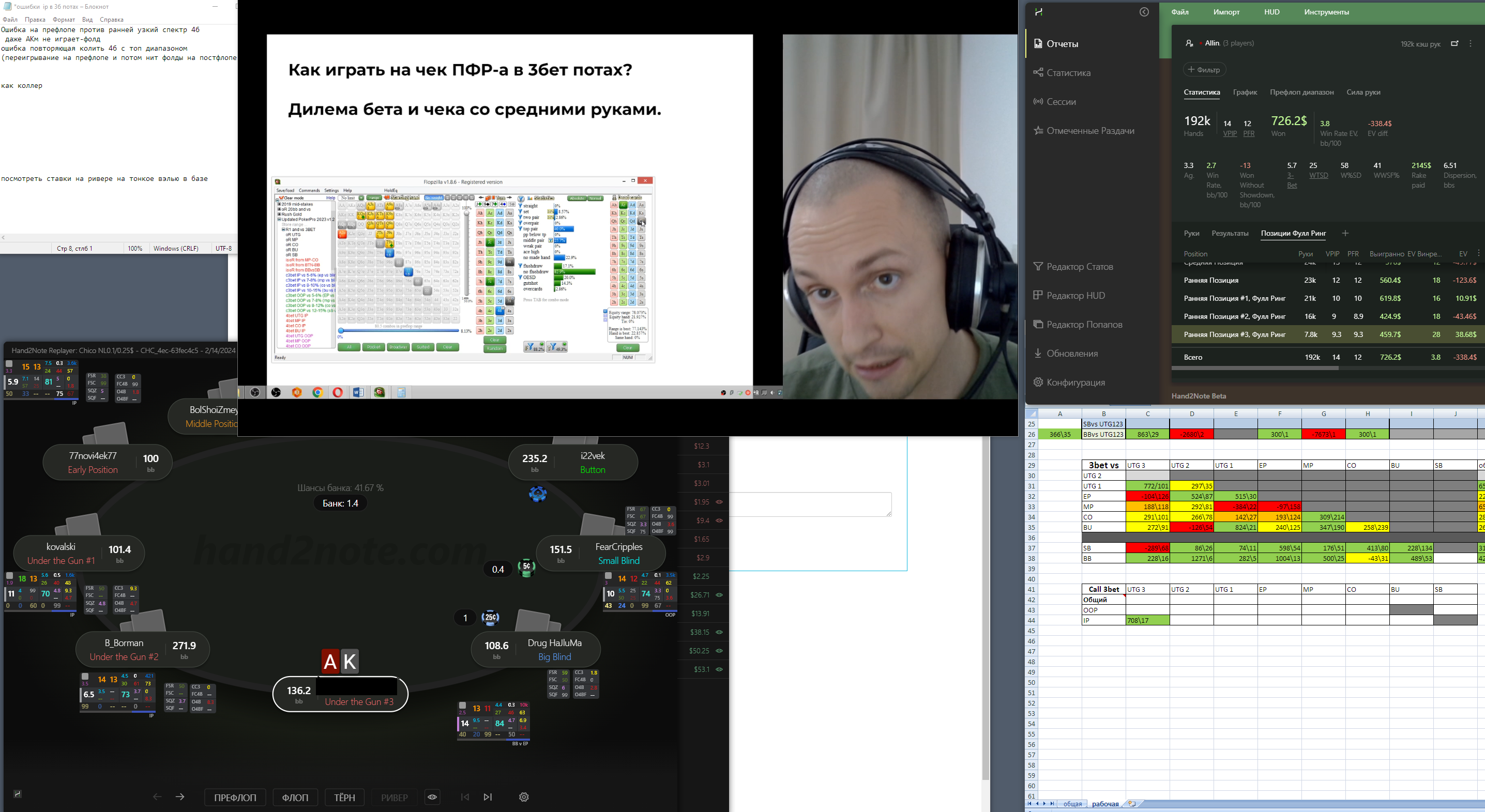Open Файл menu in Hand2Note
1485x812 pixels.
click(1179, 12)
